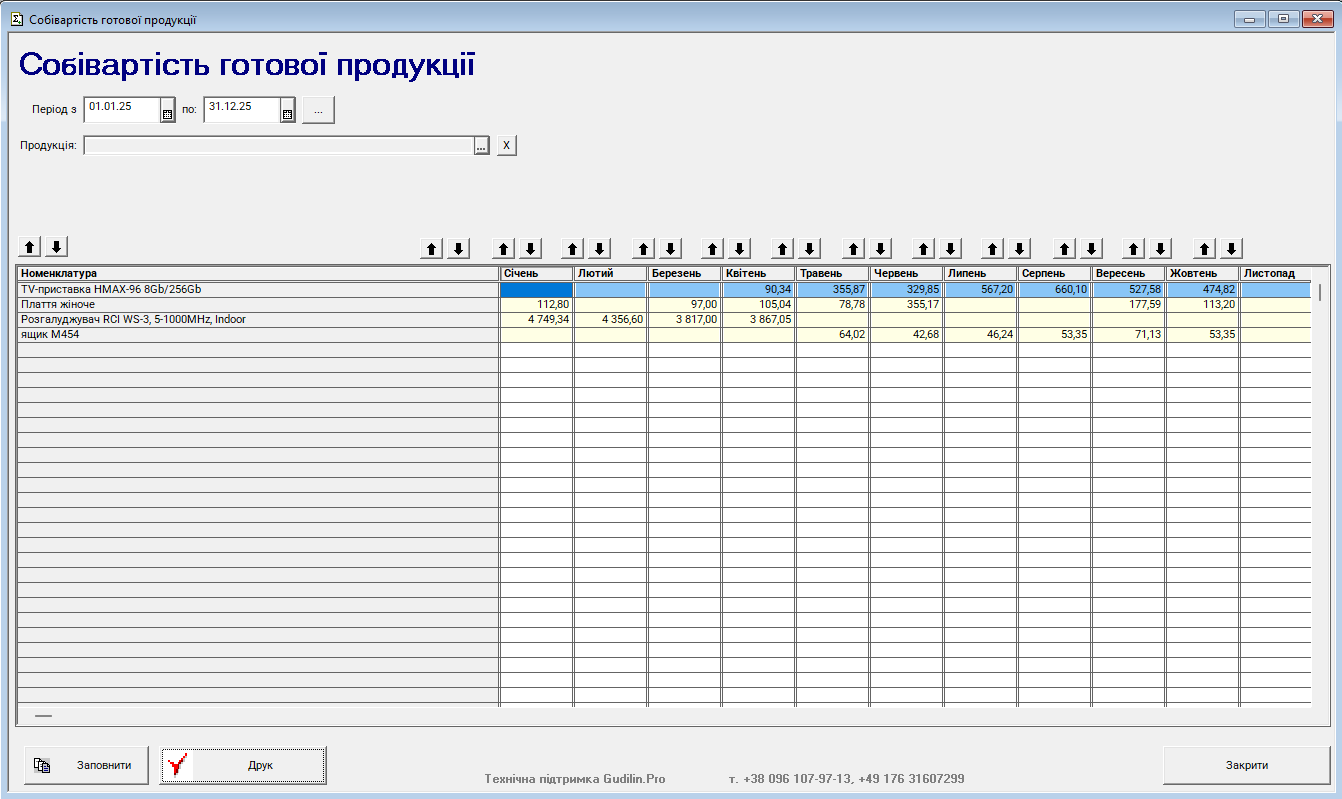1342x799 pixels.
Task: Close the form using the Закрити button
Action: pyautogui.click(x=1246, y=765)
